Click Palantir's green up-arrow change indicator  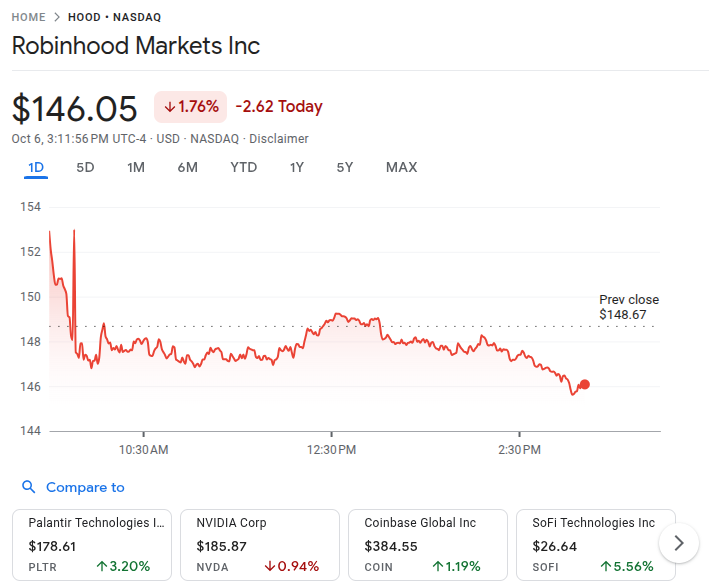[x=102, y=566]
